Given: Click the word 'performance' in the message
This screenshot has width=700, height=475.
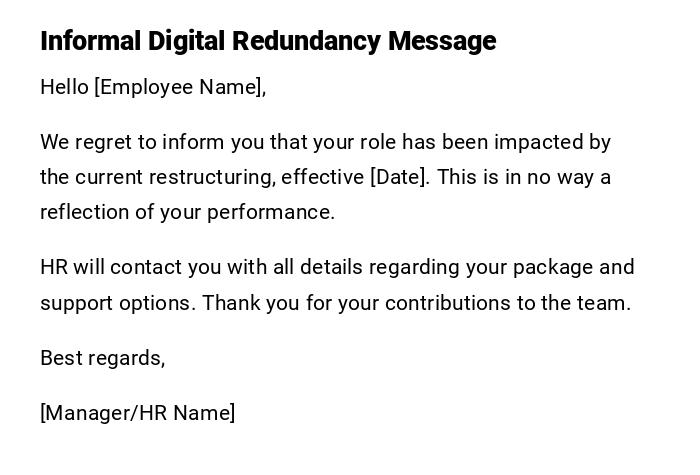Looking at the screenshot, I should [x=283, y=212].
